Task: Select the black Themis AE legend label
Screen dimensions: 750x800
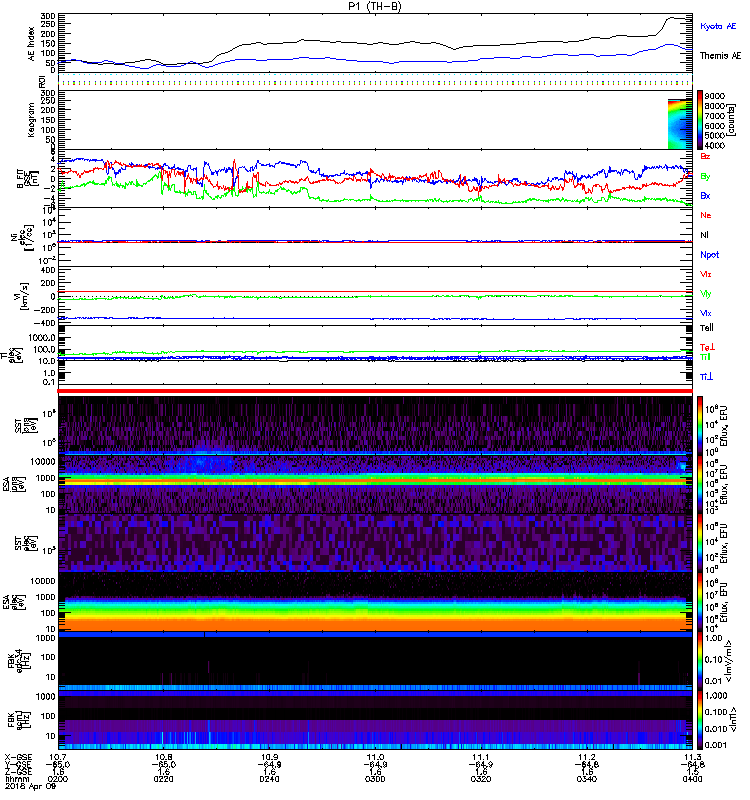Action: click(720, 55)
